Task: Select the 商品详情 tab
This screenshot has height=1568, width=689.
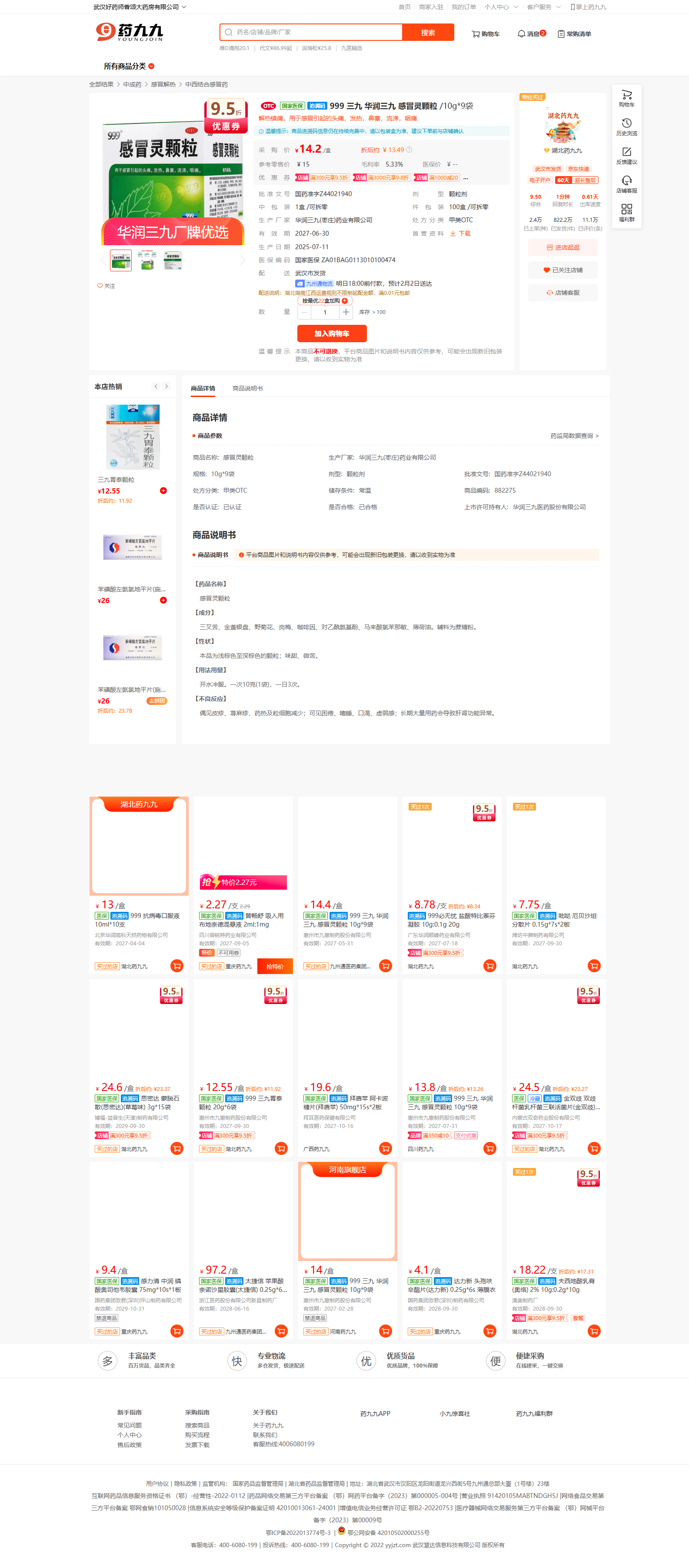Action: (203, 388)
